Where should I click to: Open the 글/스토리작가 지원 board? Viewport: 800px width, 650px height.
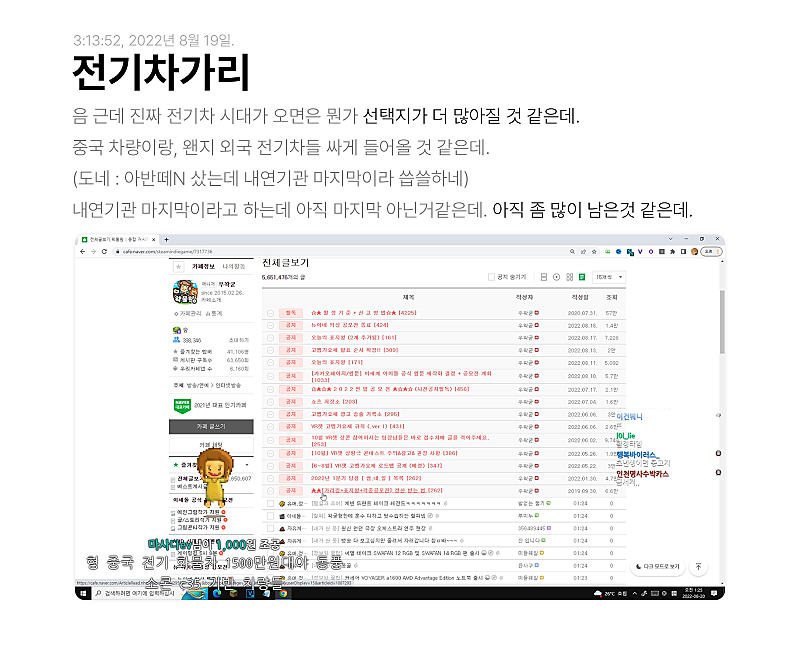[x=198, y=520]
